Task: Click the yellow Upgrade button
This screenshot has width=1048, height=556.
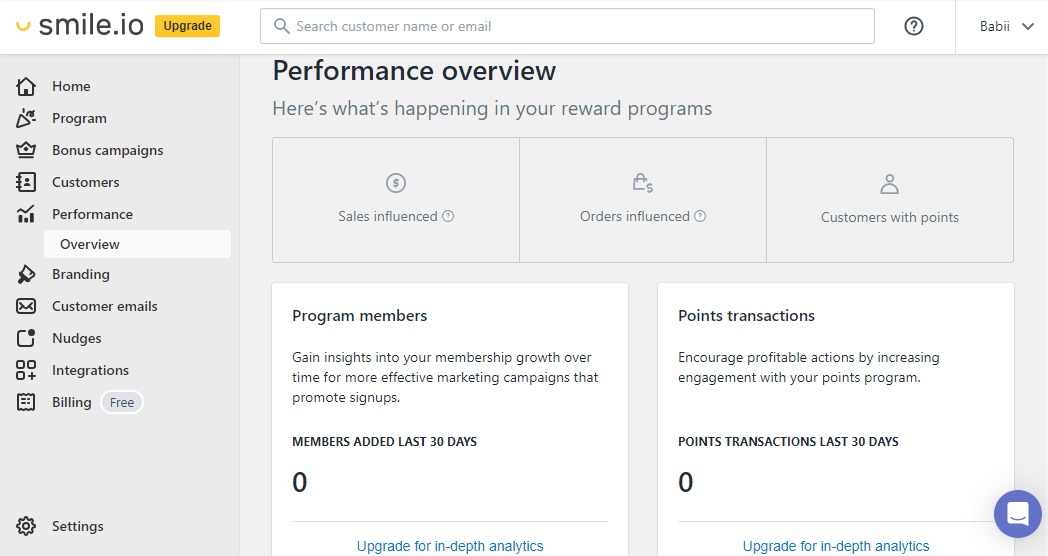Action: tap(187, 26)
